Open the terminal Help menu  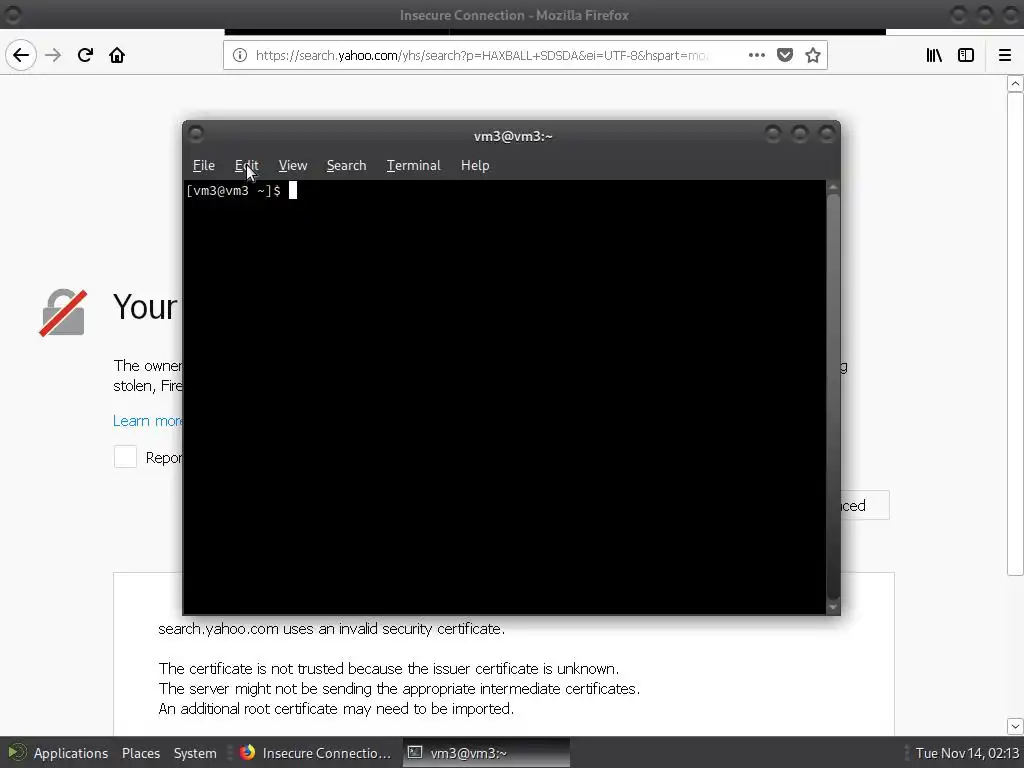475,165
